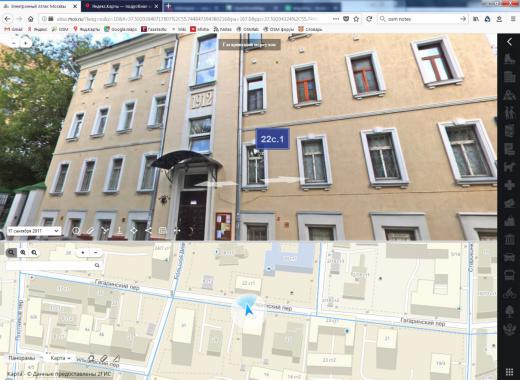
Task: Click the diamond-shaped icon in panorama toolbar
Action: 133,230
